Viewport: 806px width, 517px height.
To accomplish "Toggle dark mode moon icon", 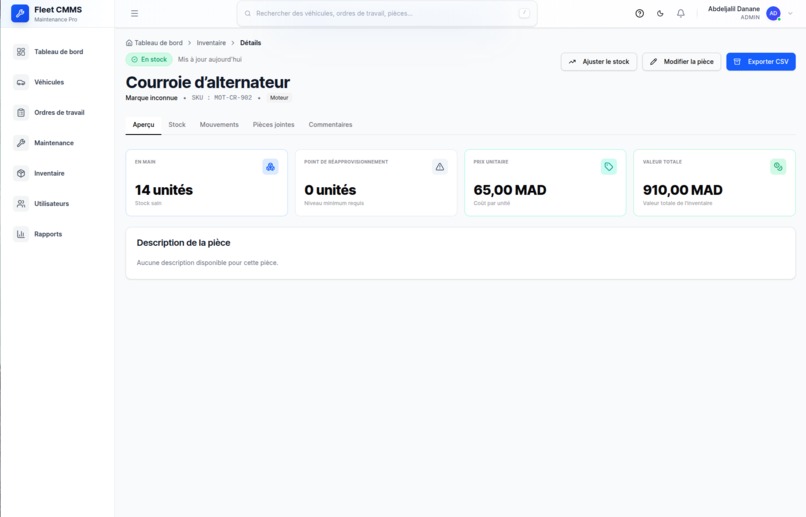I will (660, 13).
